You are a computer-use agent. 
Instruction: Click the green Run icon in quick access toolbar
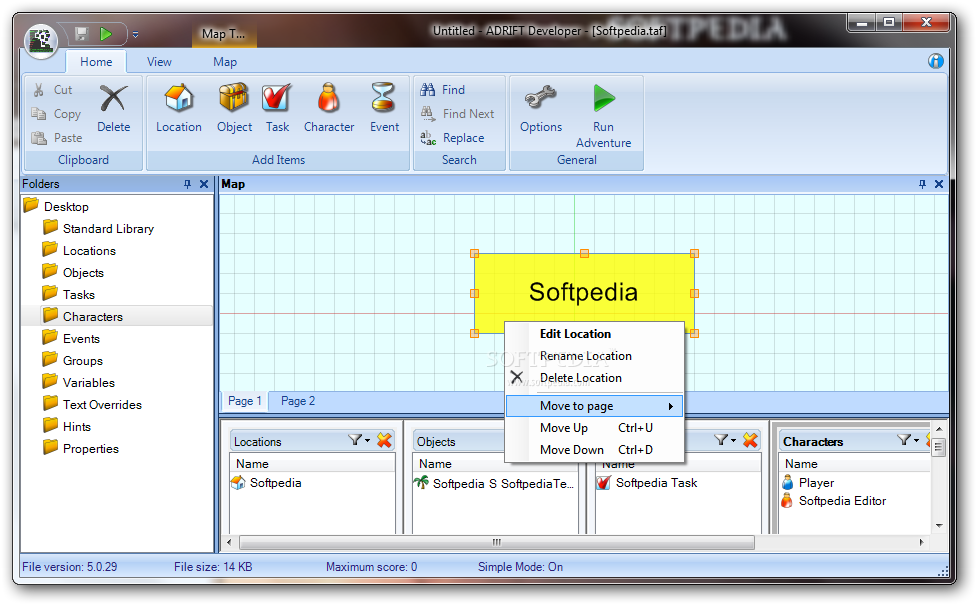pyautogui.click(x=106, y=34)
